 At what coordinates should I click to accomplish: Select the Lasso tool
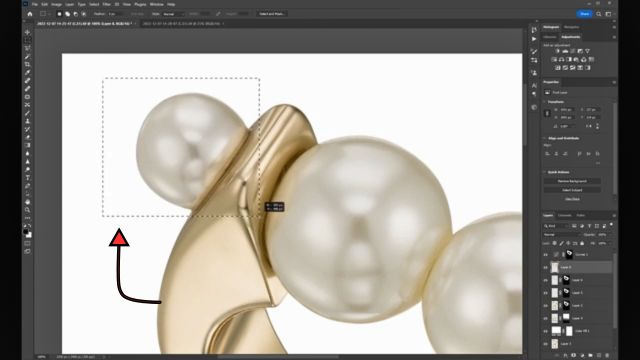tap(27, 48)
